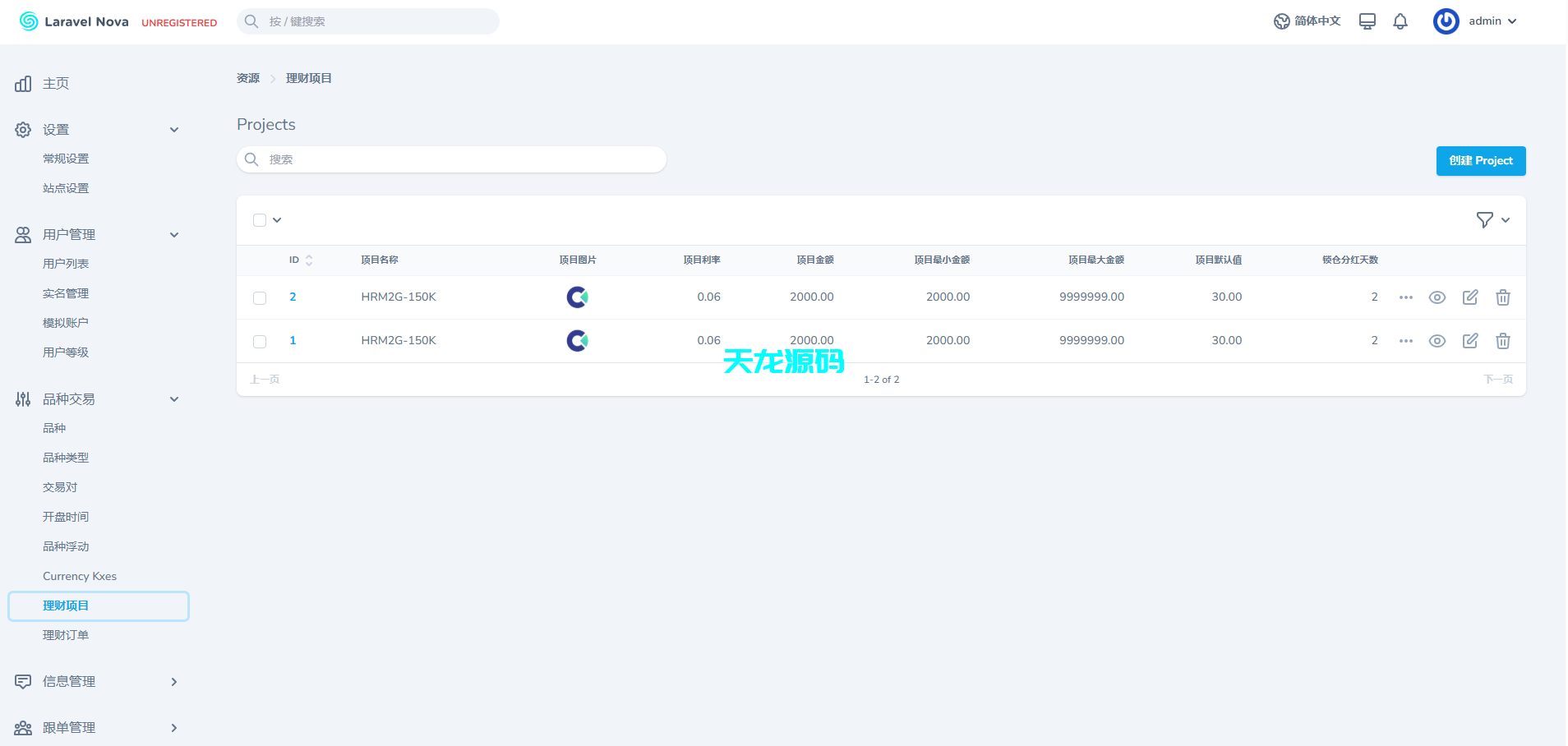Open the ellipsis actions menu for project 1
Screen dimensions: 1568x746
tap(1405, 340)
